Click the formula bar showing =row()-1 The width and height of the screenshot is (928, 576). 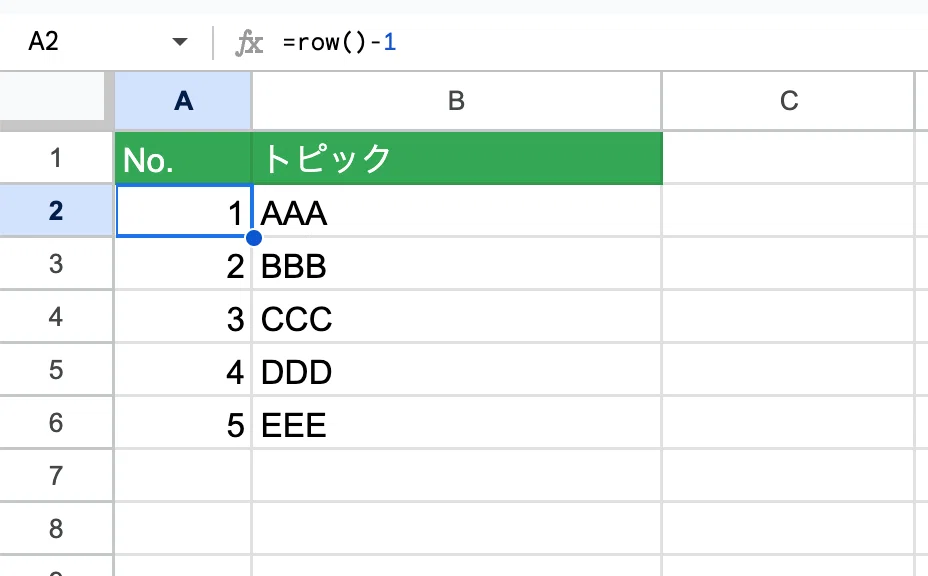pyautogui.click(x=602, y=43)
